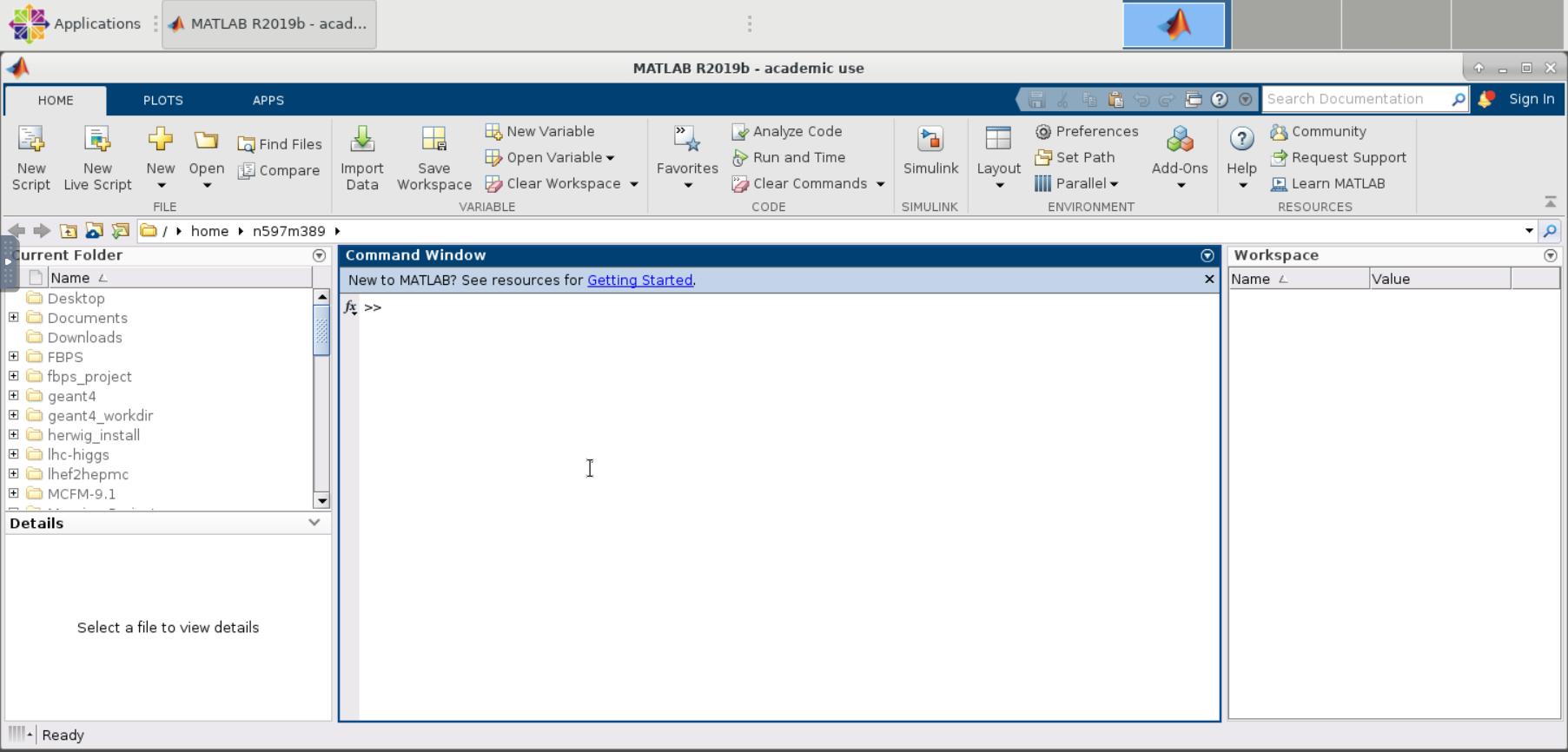Sort Workspace by Name column
This screenshot has width=1568, height=752.
coord(1298,279)
